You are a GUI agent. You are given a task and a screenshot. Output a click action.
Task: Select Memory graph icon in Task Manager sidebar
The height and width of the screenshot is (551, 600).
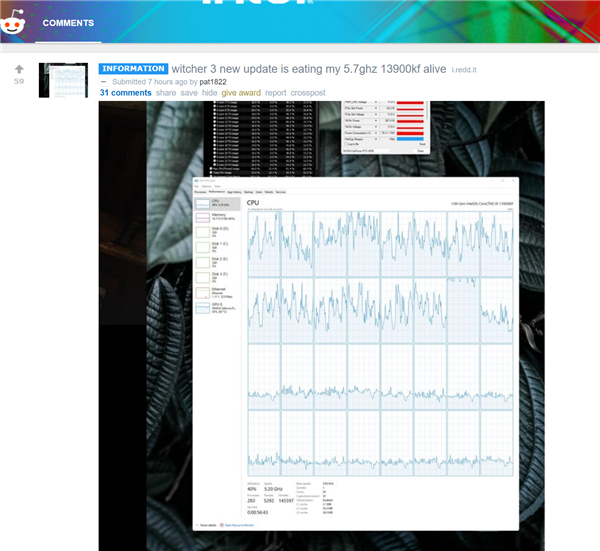203,217
